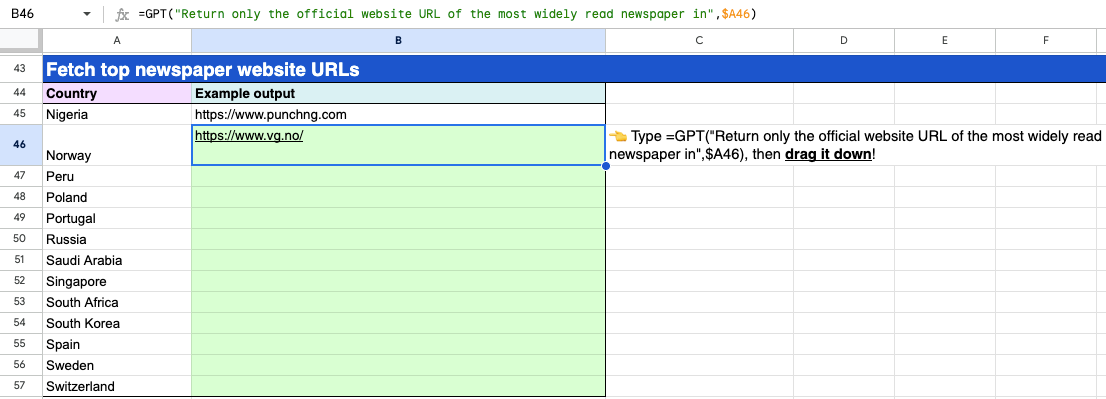
Task: Select column A header
Action: pyautogui.click(x=117, y=41)
